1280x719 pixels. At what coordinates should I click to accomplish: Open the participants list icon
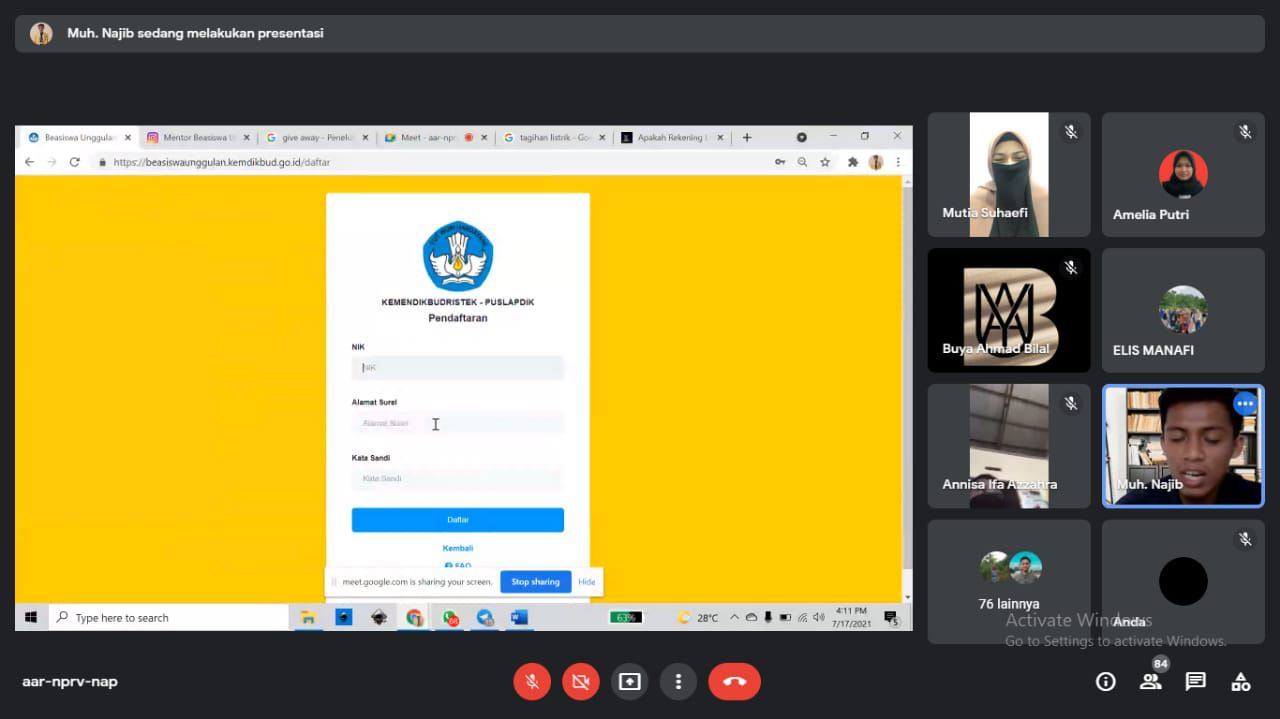coord(1150,682)
